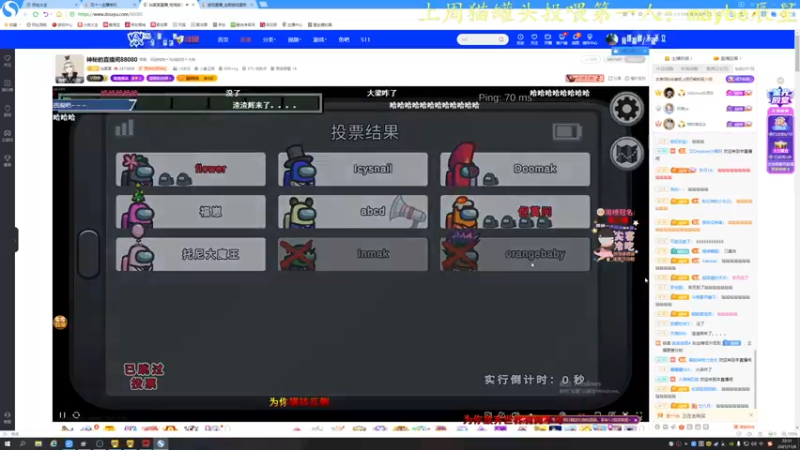Open the 鱼吧 nav item
Viewport: 800px width, 450px height.
pyautogui.click(x=344, y=39)
